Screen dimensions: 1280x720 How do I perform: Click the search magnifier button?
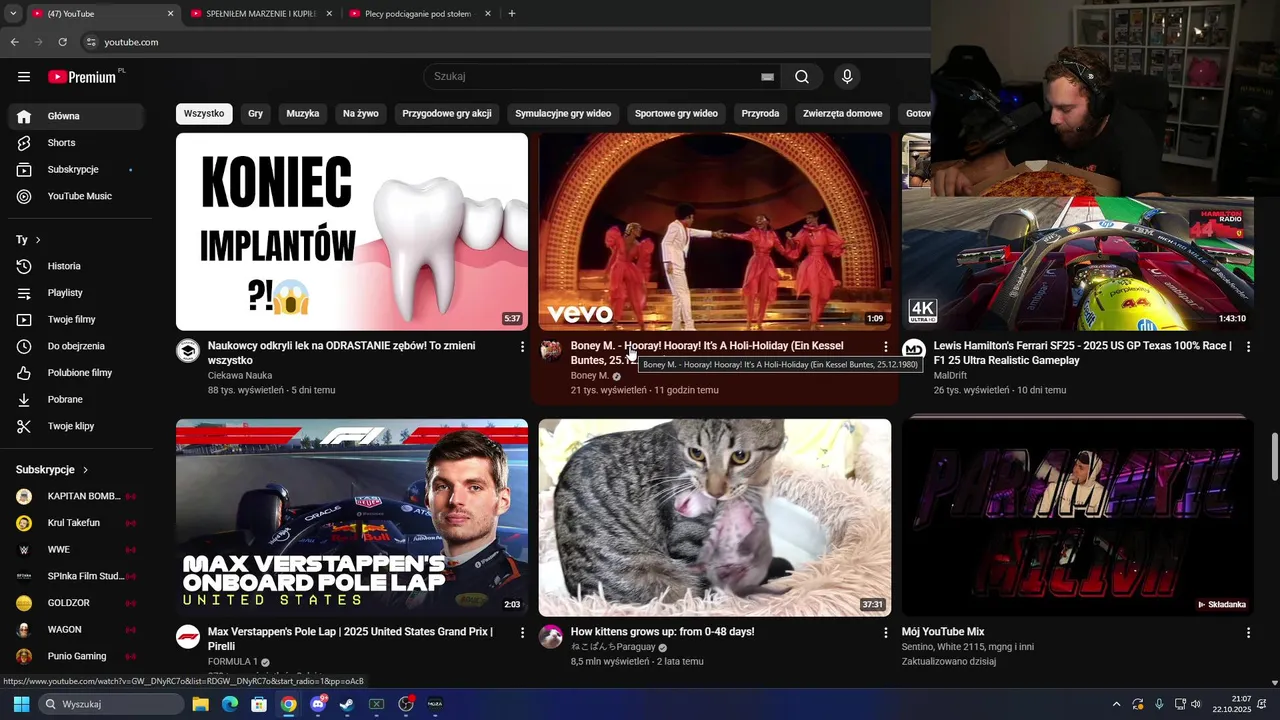(x=802, y=77)
